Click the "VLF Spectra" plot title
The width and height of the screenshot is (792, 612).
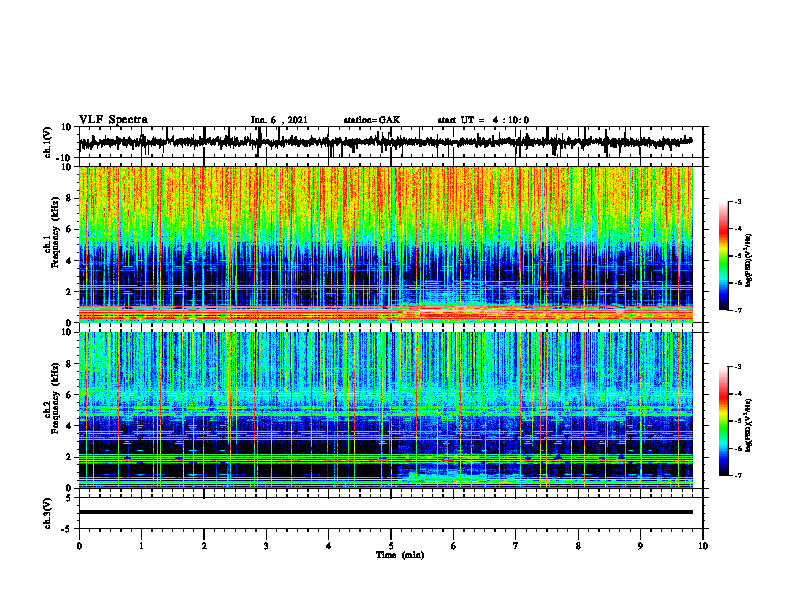click(113, 120)
